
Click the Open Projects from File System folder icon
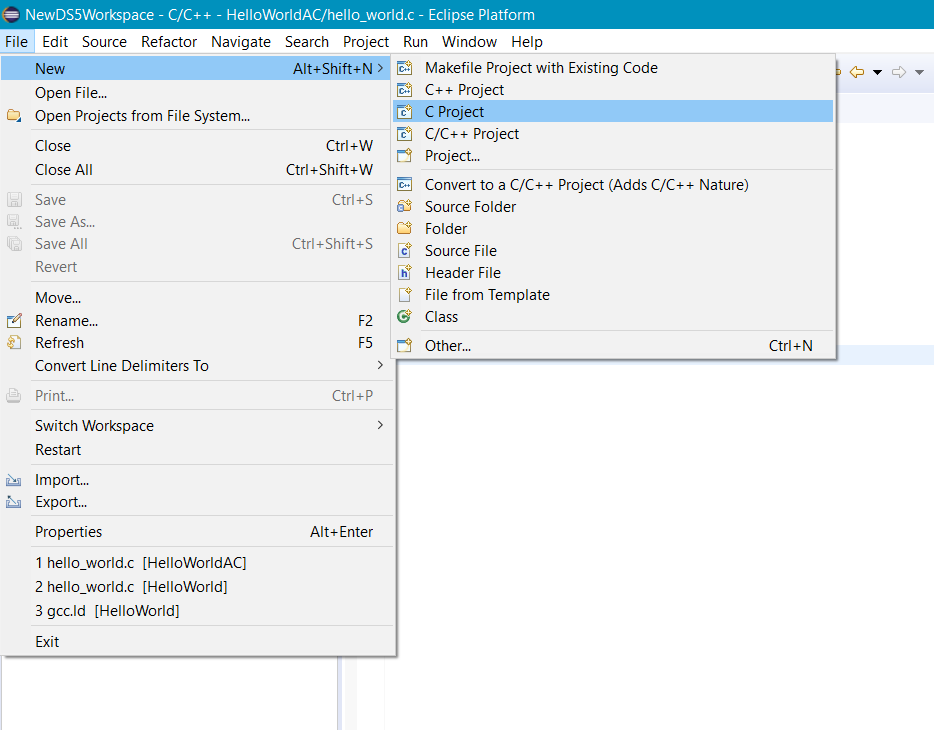coord(14,113)
